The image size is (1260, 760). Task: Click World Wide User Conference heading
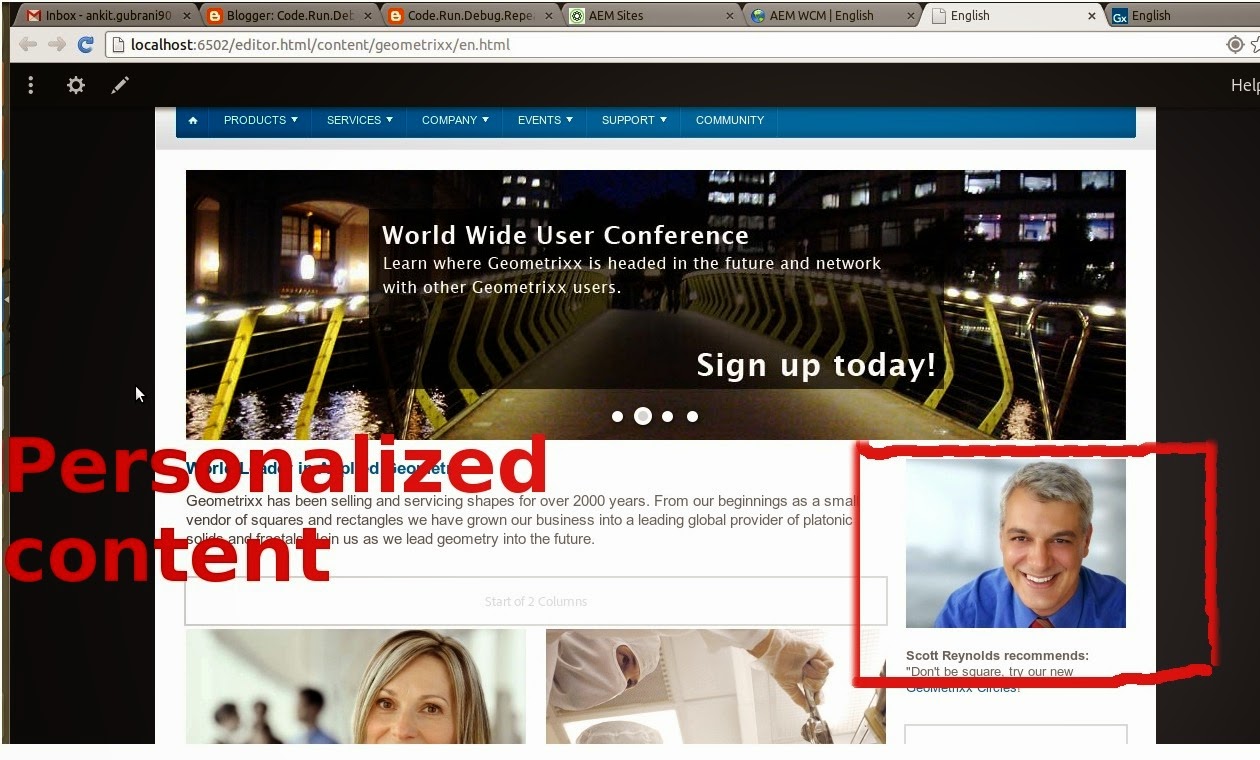coord(565,235)
